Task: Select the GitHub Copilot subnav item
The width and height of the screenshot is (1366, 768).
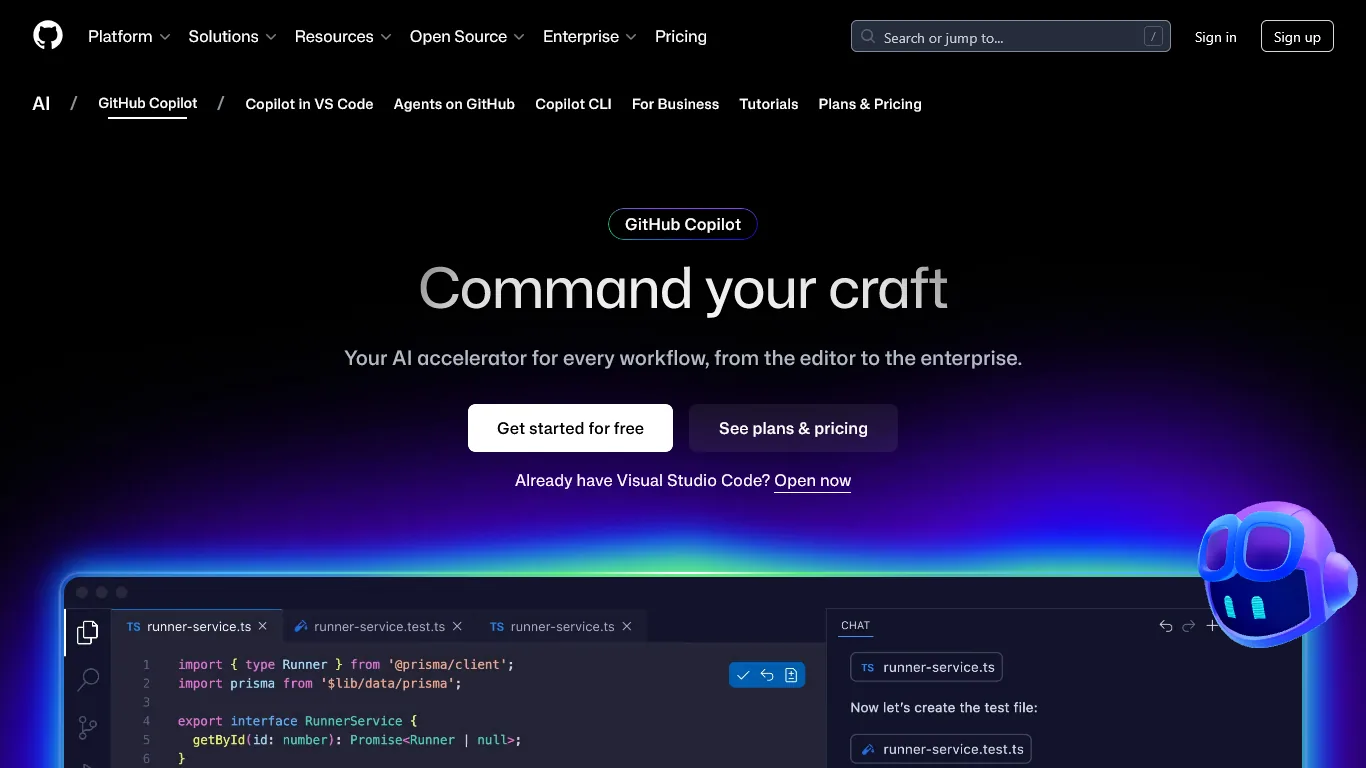Action: (148, 103)
